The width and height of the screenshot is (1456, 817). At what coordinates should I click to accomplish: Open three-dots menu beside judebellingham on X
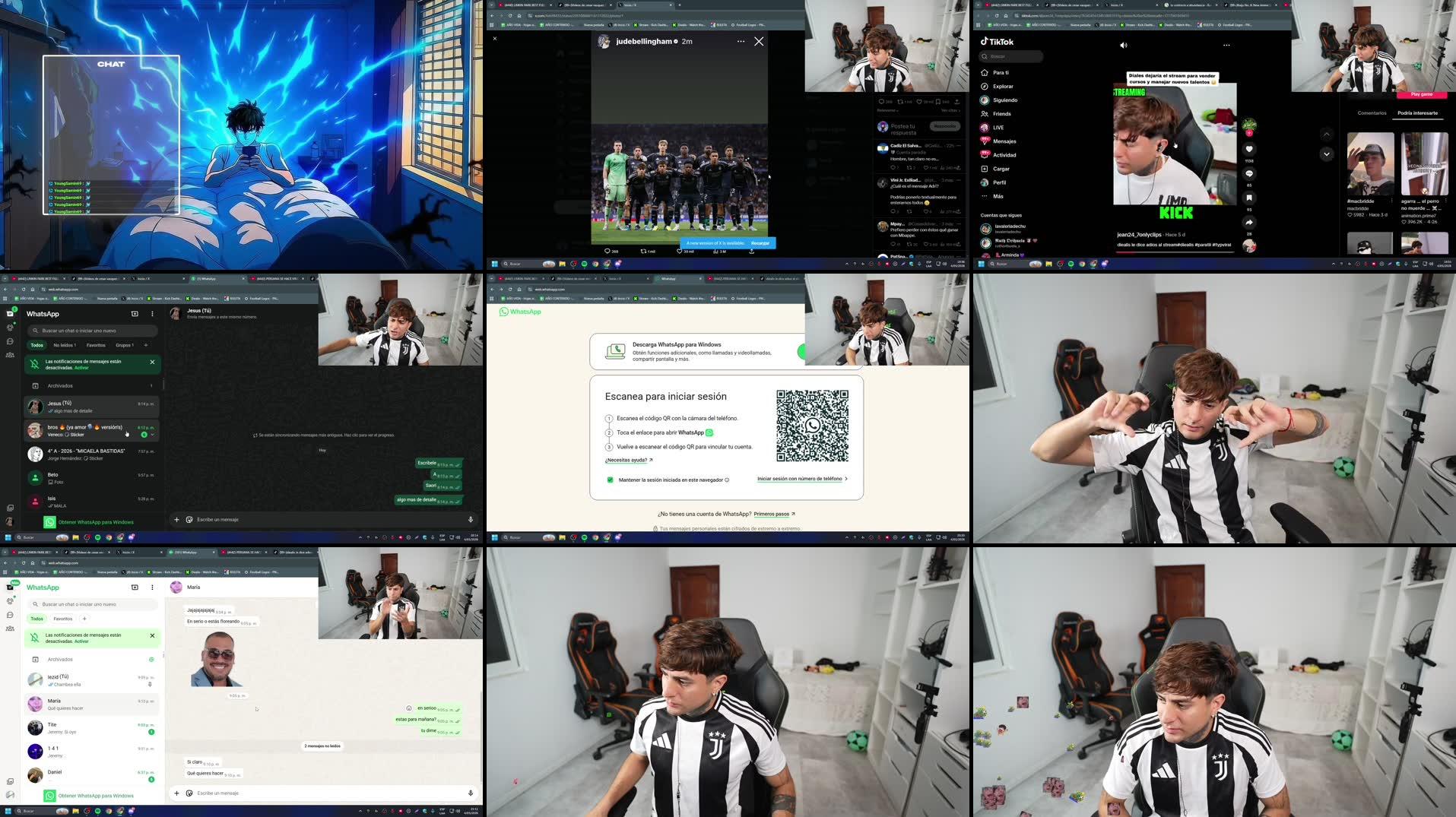741,42
